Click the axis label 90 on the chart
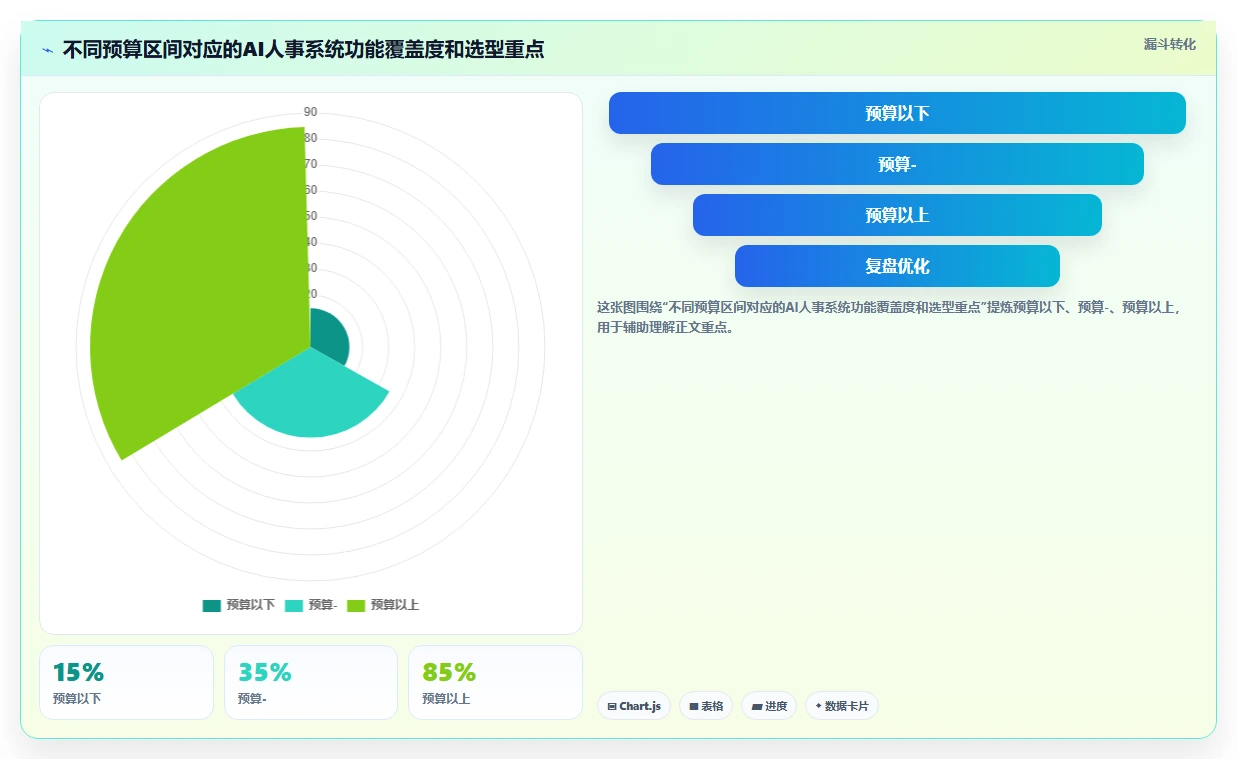This screenshot has width=1237, height=759. coord(310,112)
